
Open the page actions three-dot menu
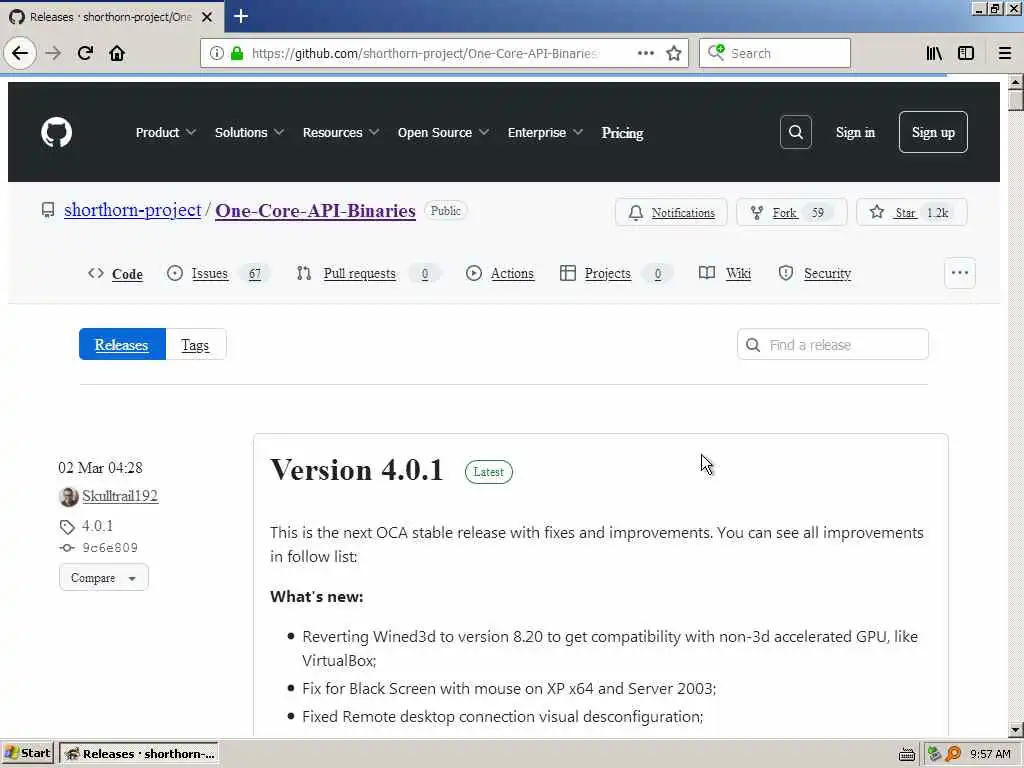point(645,53)
